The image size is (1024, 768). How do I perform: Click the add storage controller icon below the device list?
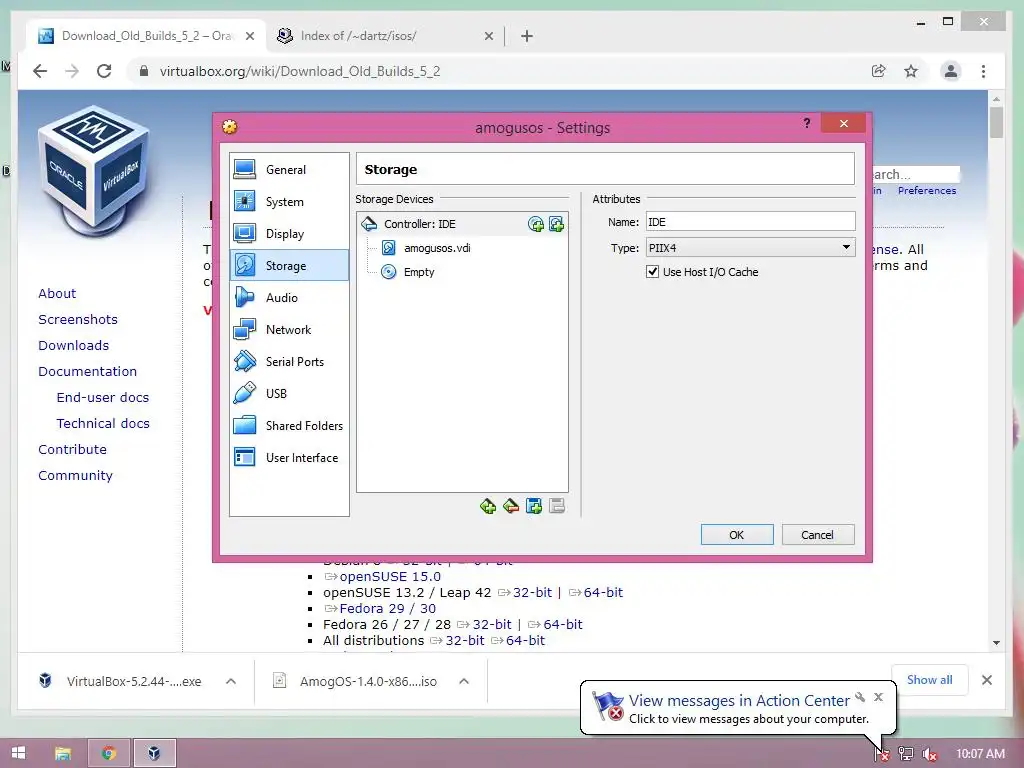coord(488,506)
